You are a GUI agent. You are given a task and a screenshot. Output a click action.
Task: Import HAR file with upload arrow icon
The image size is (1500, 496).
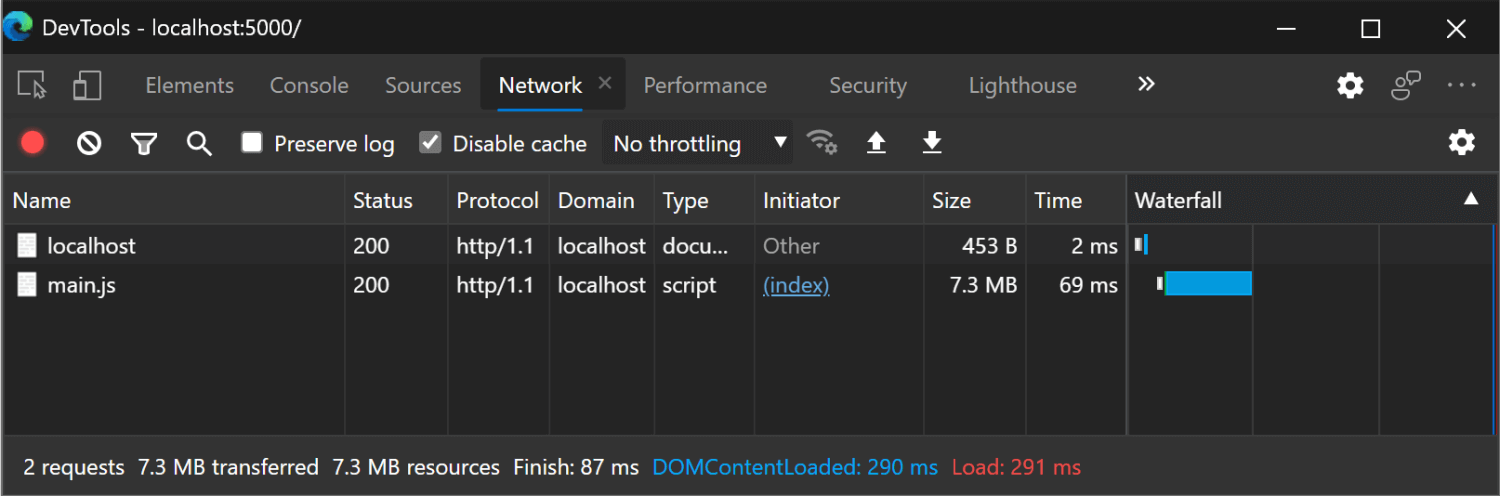tap(876, 143)
